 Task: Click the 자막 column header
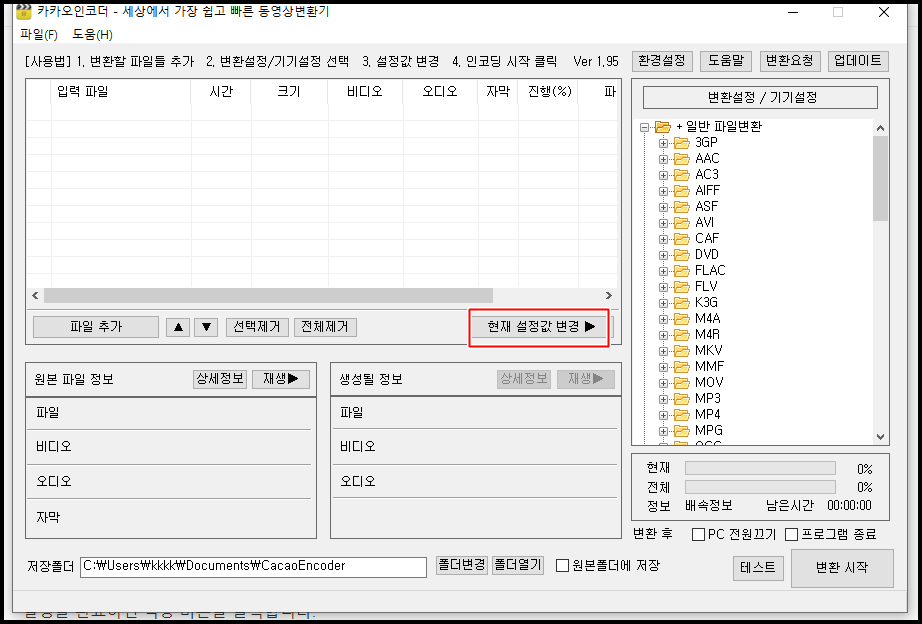point(497,92)
